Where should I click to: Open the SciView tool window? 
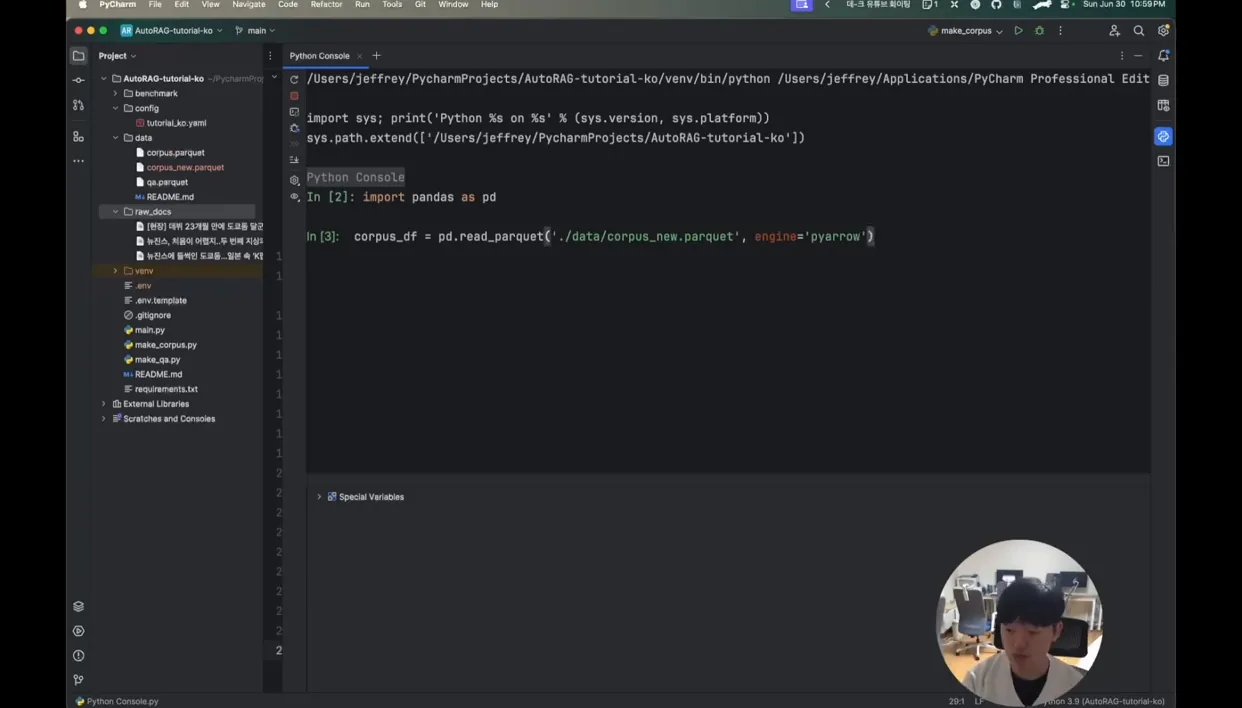click(1163, 105)
